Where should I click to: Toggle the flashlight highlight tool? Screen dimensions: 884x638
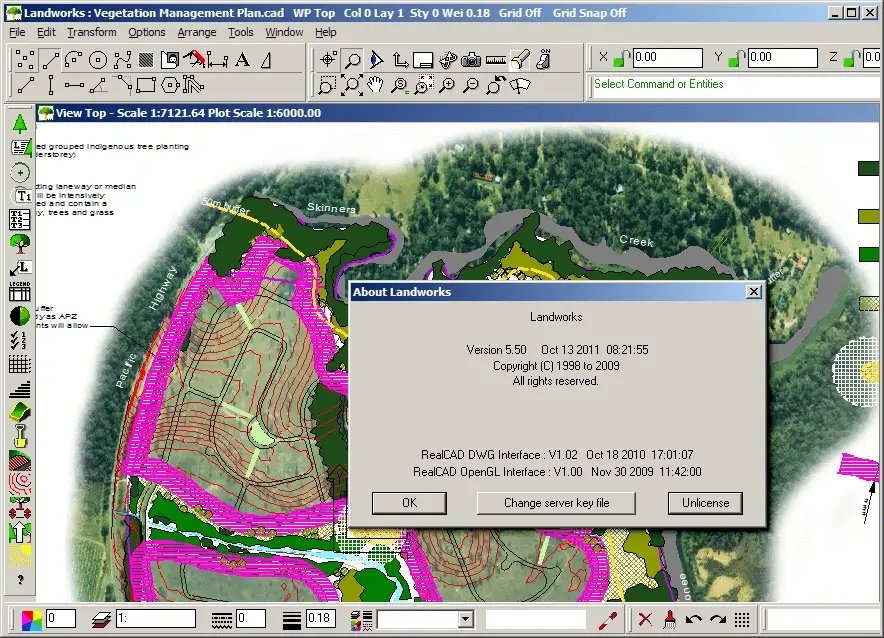coord(519,59)
